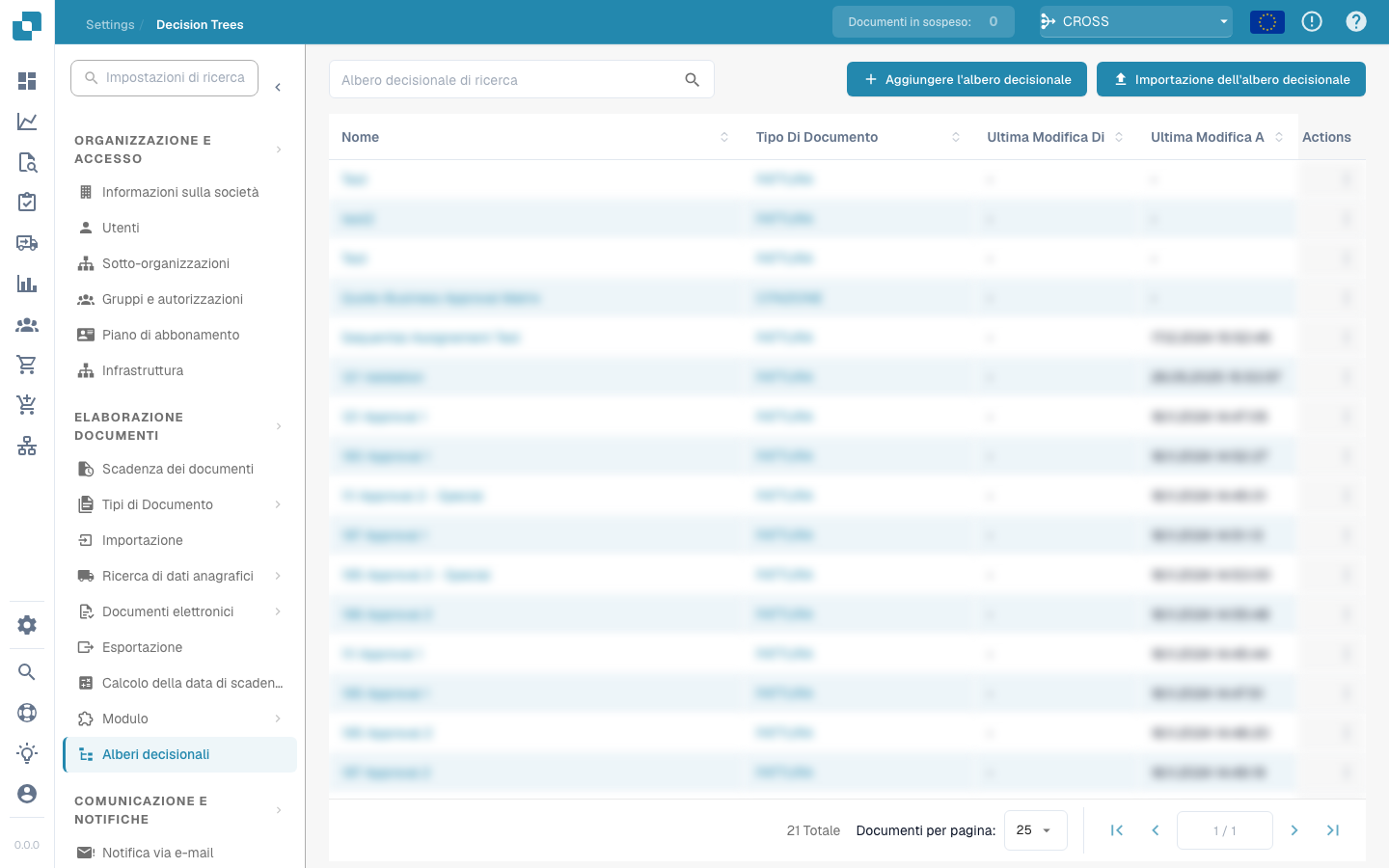Jump to the first page

coord(1117,830)
